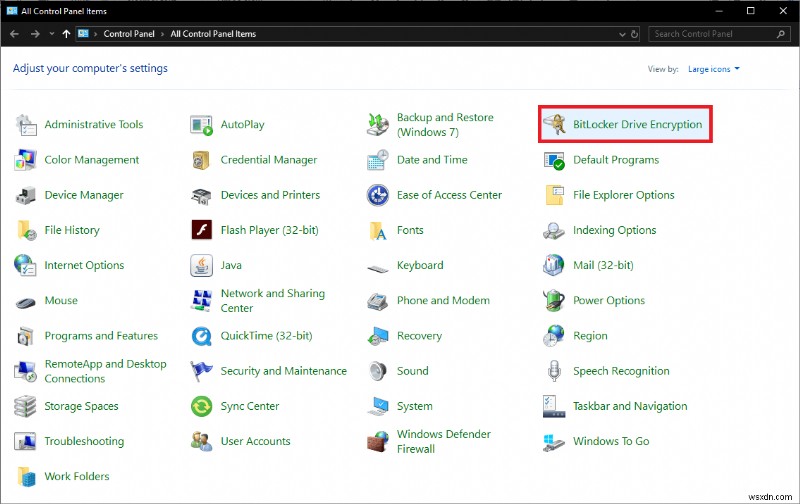Click the Keyboard icon
Image resolution: width=800 pixels, height=504 pixels.
click(378, 268)
